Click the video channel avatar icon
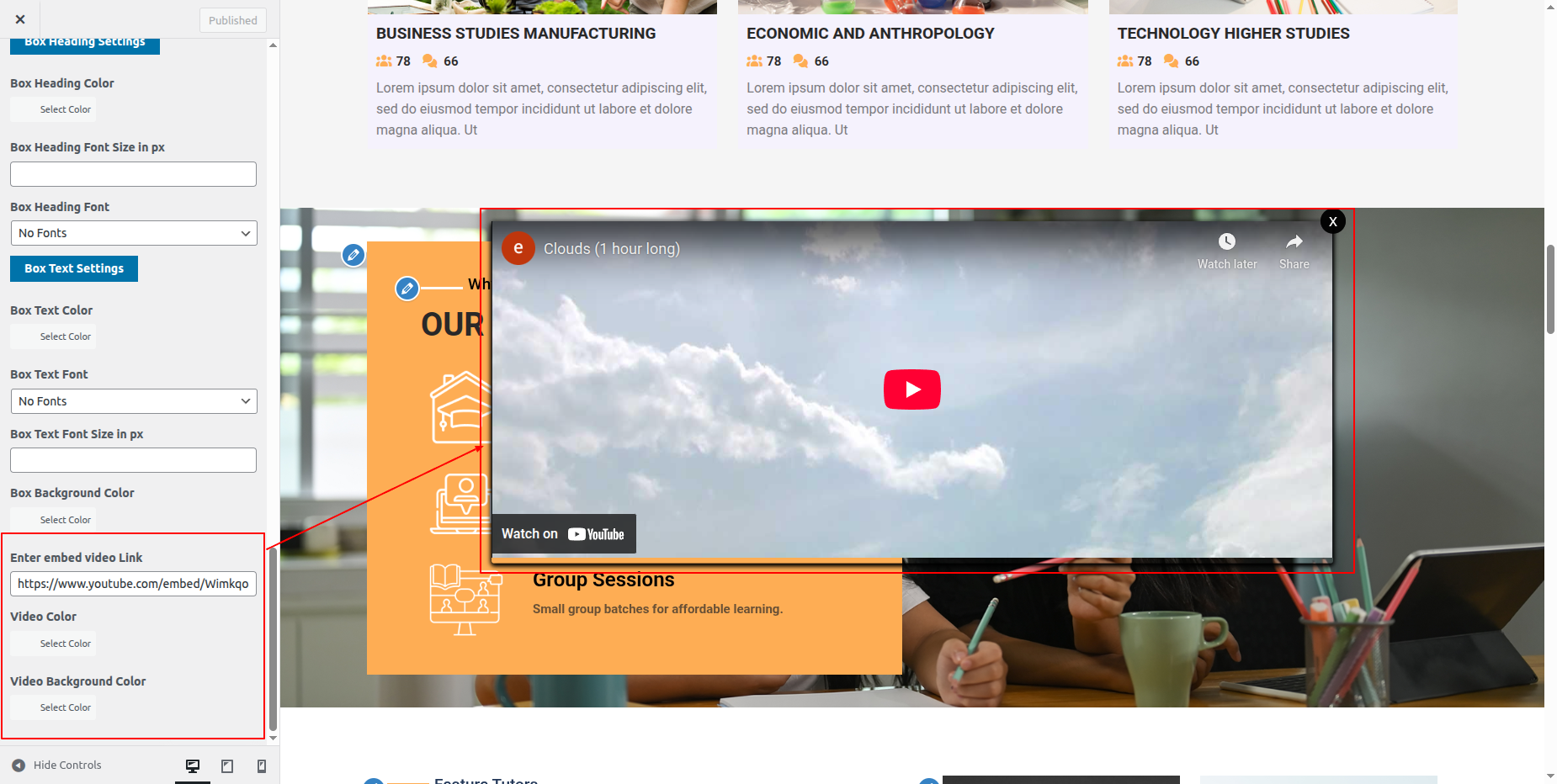Image resolution: width=1557 pixels, height=784 pixels. point(518,248)
